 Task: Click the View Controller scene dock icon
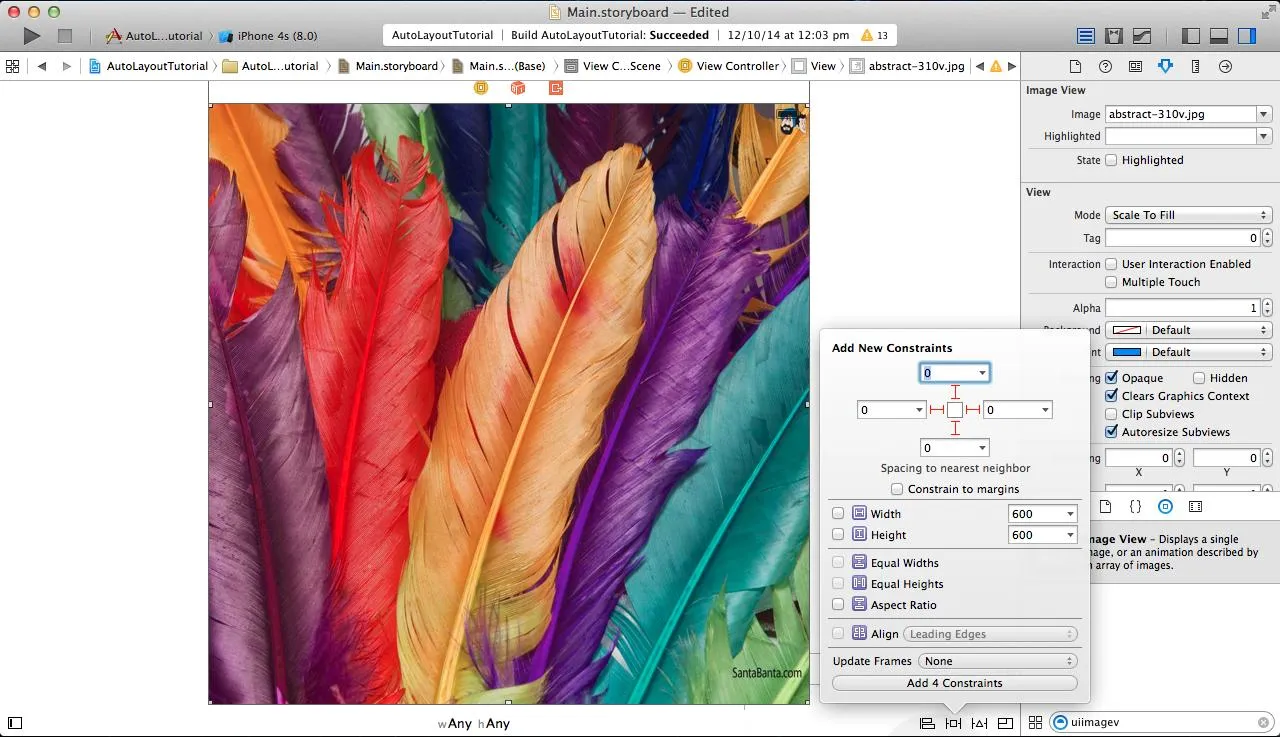[481, 88]
